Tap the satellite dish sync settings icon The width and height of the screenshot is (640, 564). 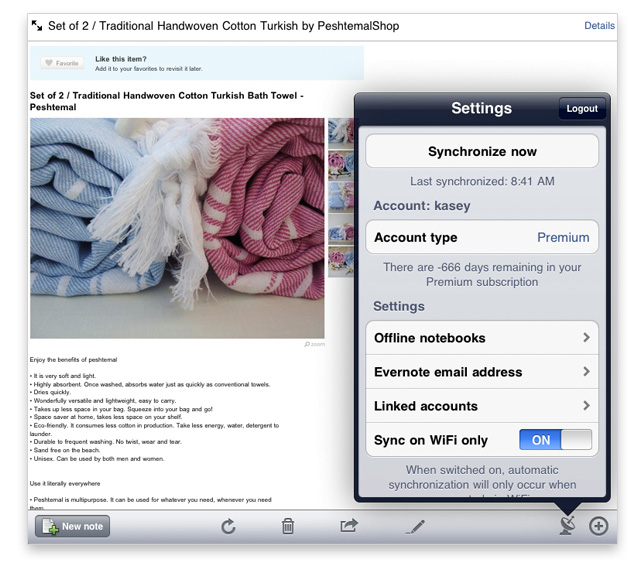567,526
